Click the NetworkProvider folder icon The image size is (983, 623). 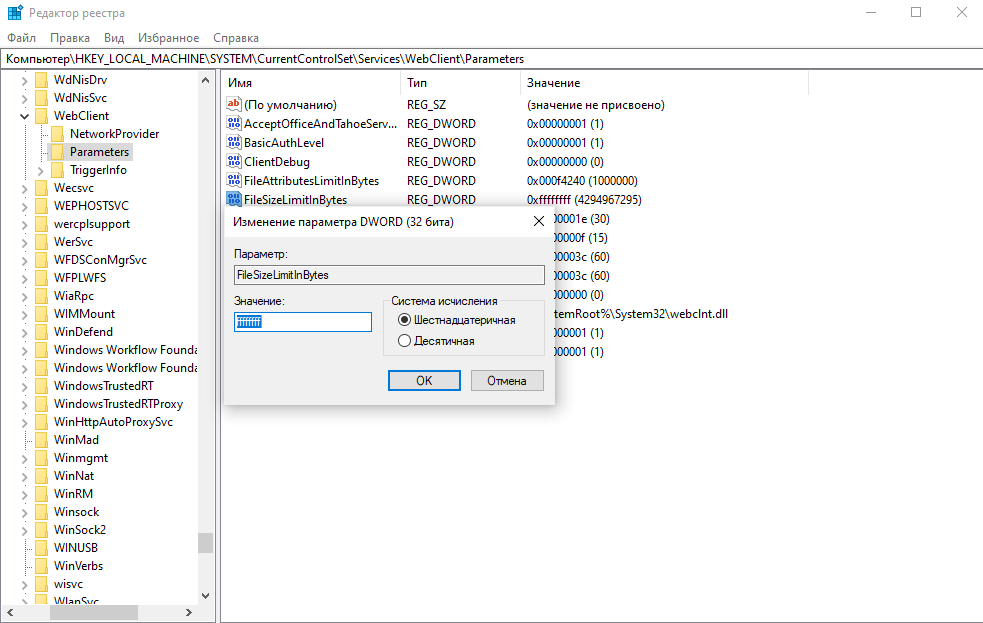coord(57,134)
